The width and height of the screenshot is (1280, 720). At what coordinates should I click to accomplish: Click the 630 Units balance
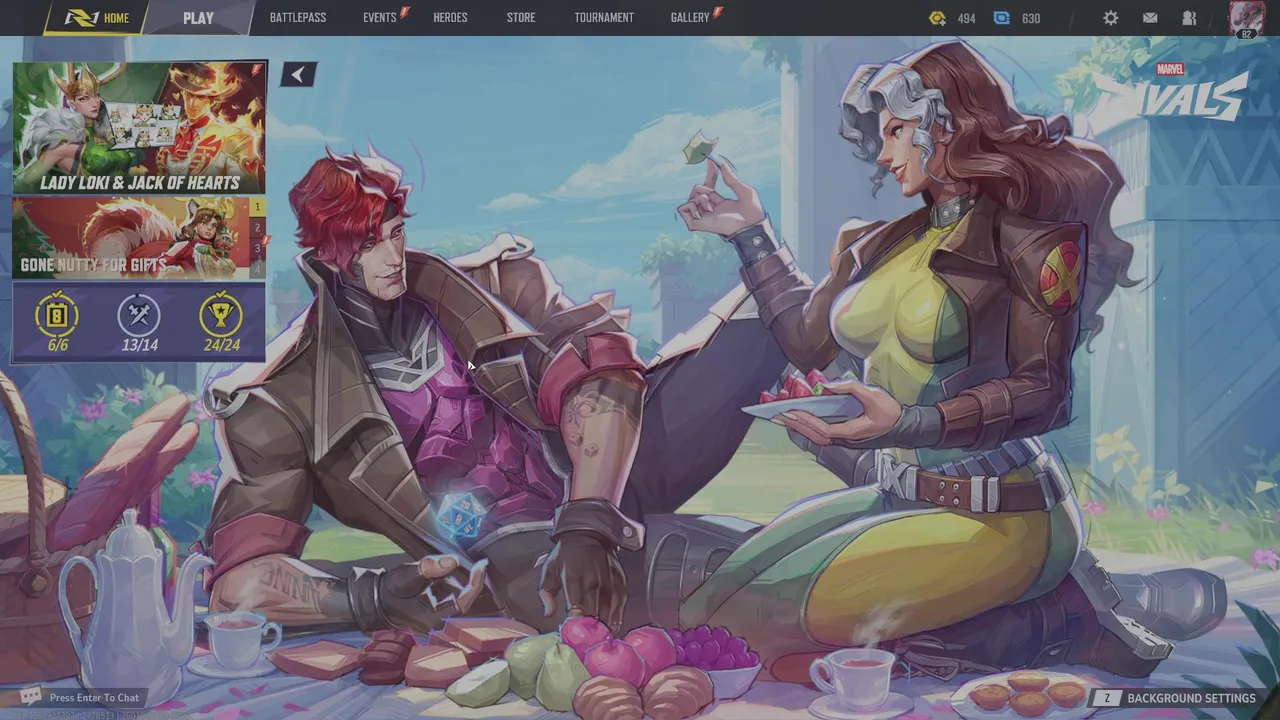pos(1031,18)
